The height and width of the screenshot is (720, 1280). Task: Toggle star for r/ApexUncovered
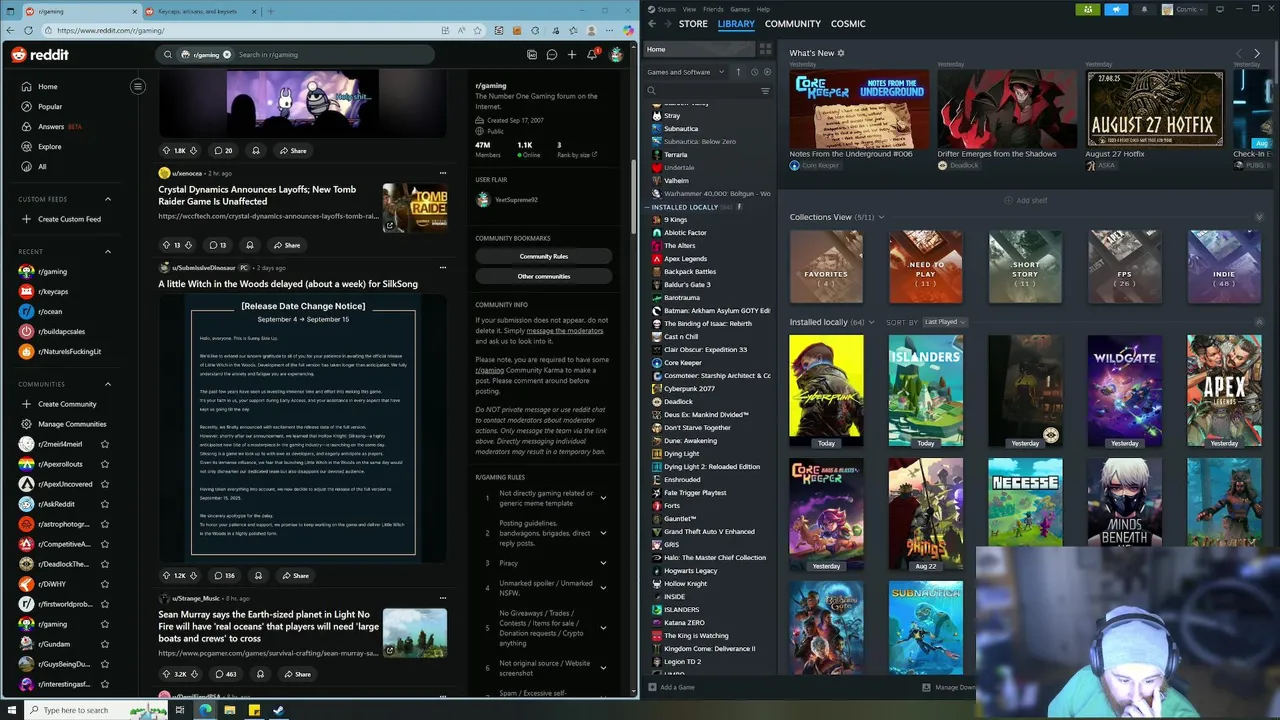104,484
